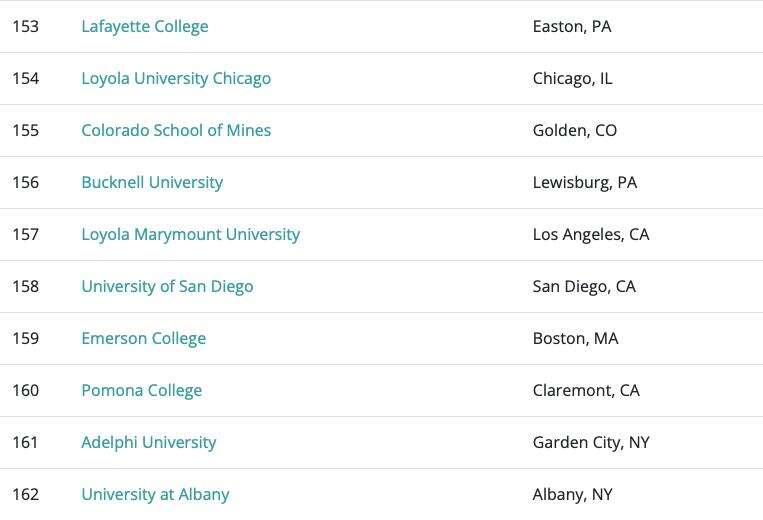Select the Chicago, IL location text
The height and width of the screenshot is (520, 763).
point(572,79)
